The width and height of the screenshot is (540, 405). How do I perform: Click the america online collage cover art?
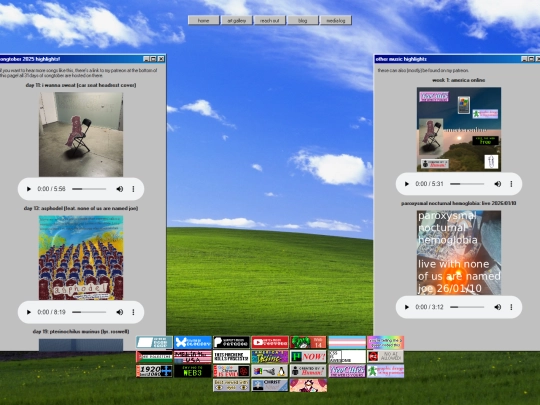[459, 129]
